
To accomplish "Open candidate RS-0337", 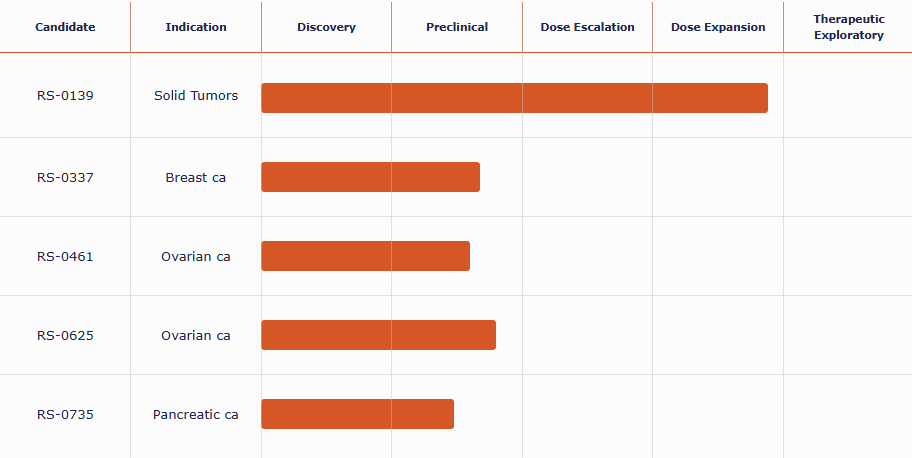I will coord(65,178).
